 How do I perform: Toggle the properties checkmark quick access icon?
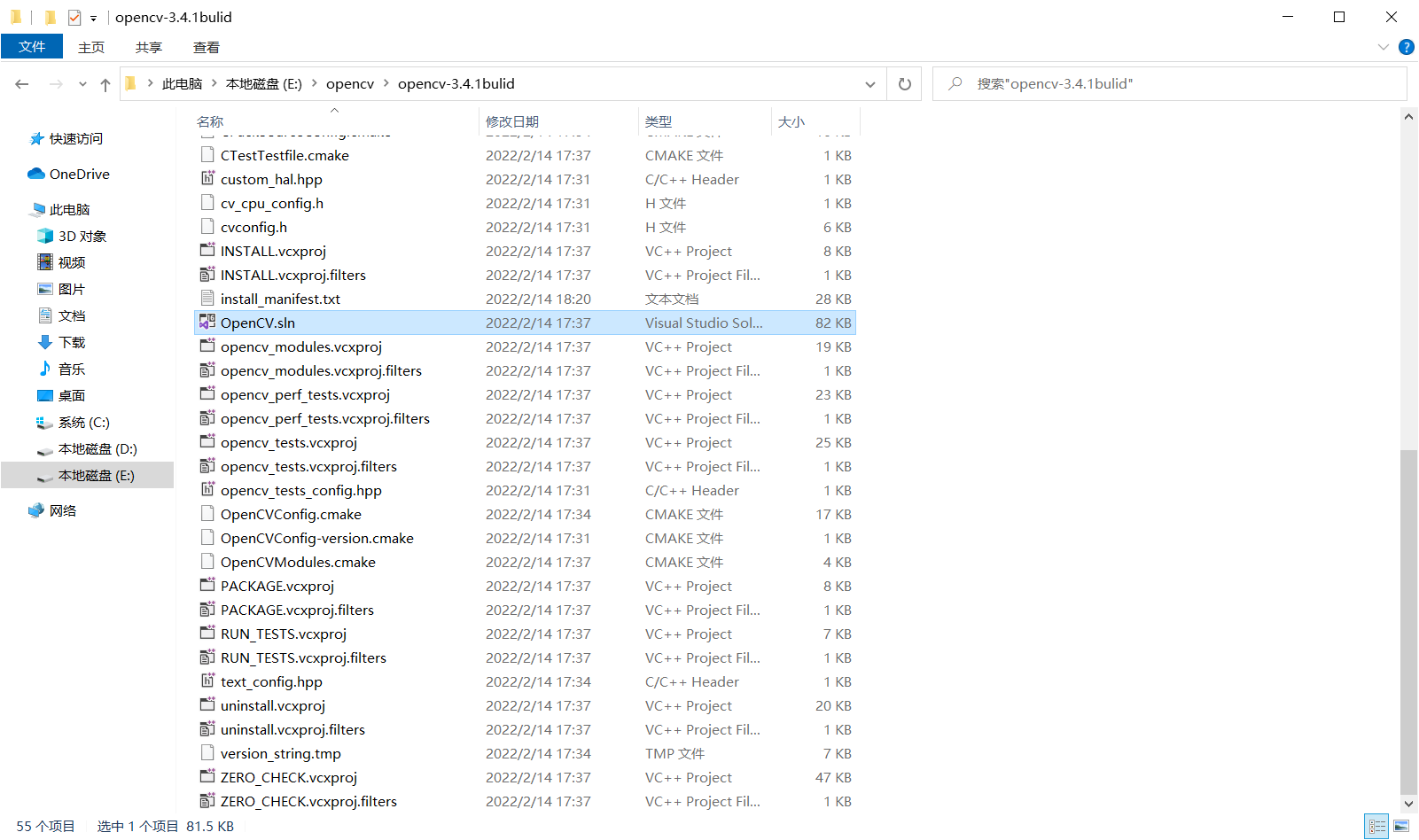[74, 17]
